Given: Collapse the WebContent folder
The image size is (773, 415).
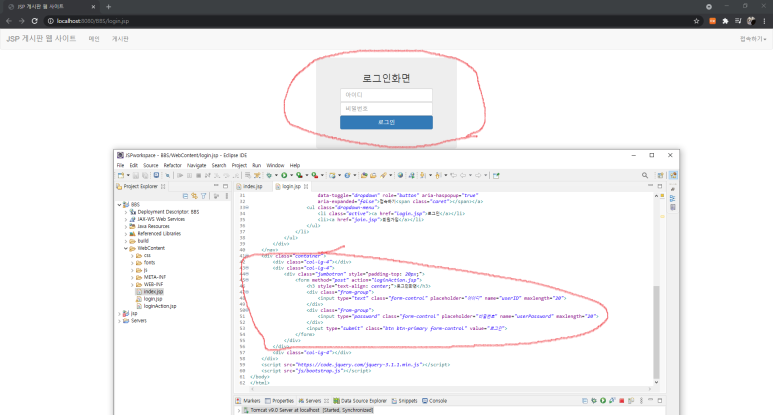Looking at the screenshot, I should click(x=126, y=248).
